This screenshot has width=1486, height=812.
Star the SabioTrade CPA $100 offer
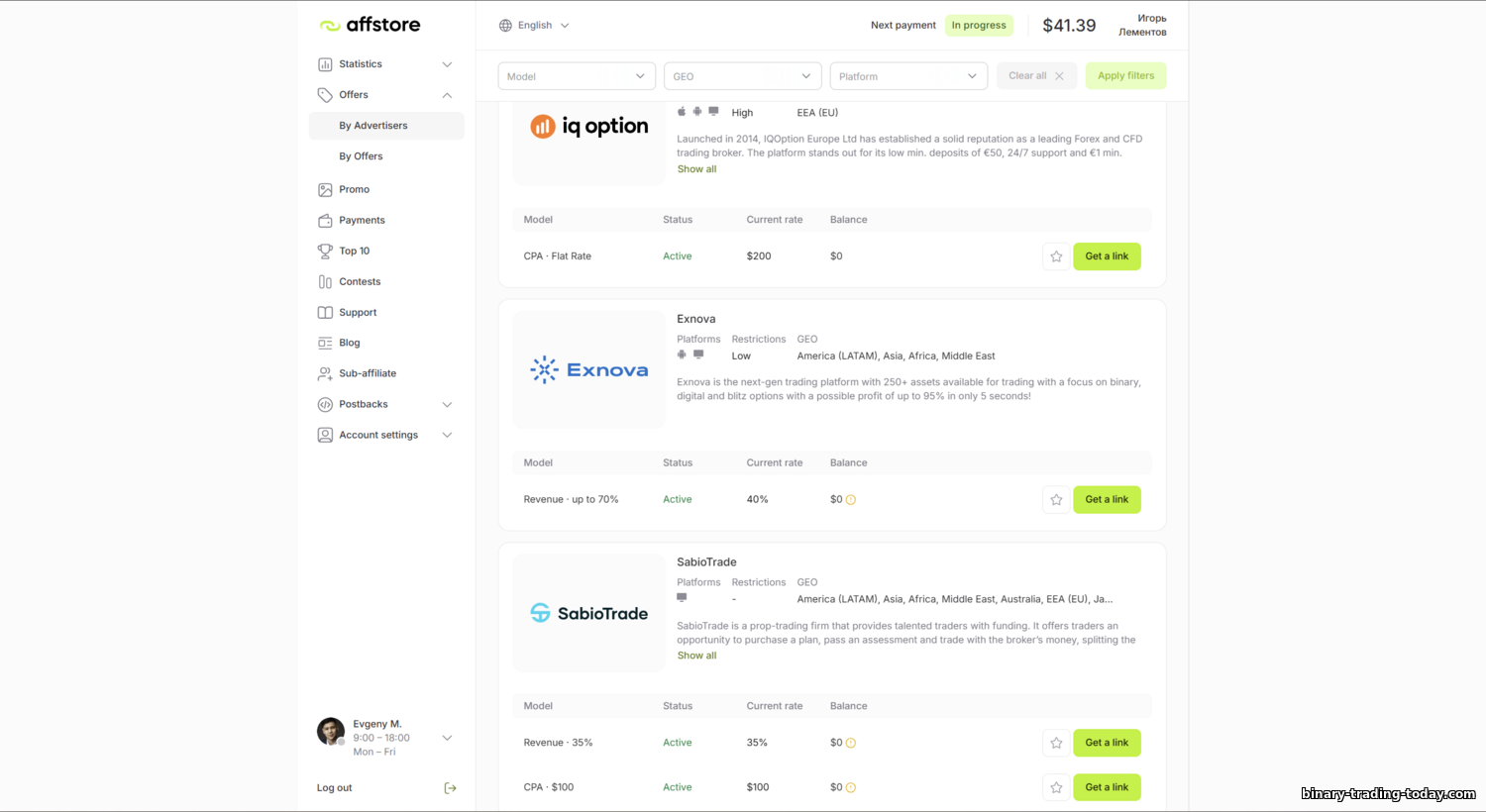pyautogui.click(x=1056, y=787)
